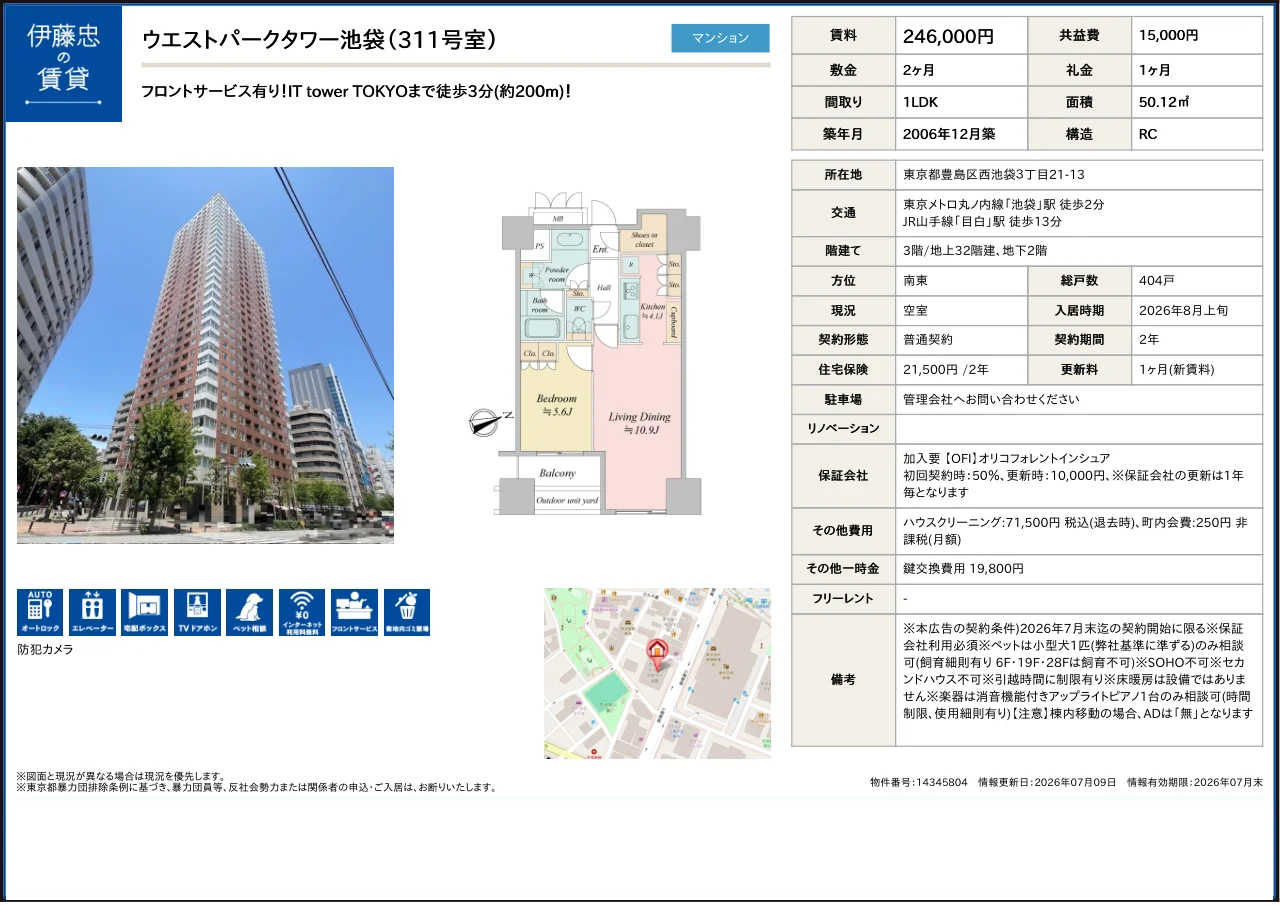Viewport: 1280px width, 905px height.
Task: Click the Kitchen label on floor plan
Action: click(652, 311)
